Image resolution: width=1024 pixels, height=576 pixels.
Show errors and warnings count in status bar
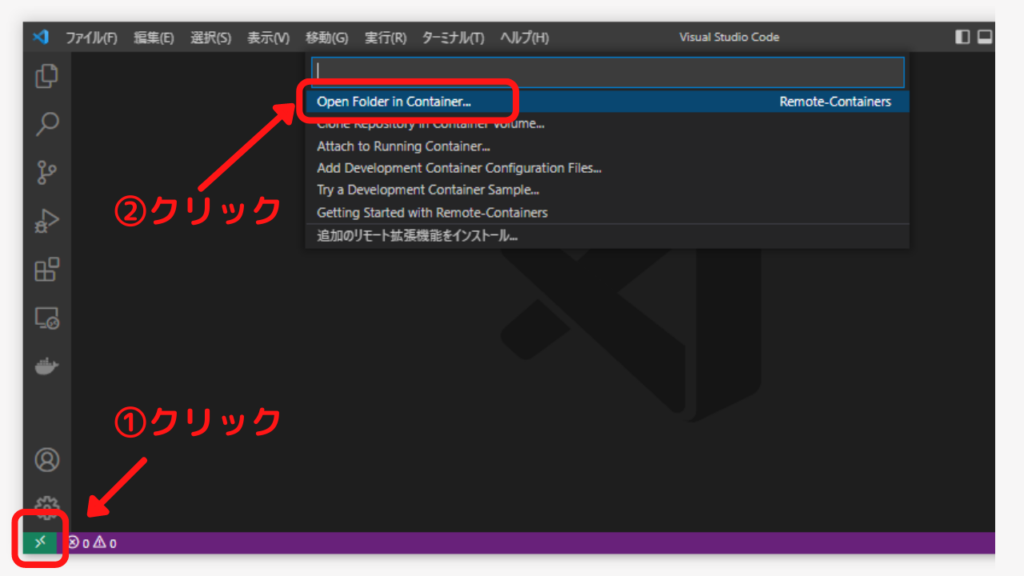(92, 543)
